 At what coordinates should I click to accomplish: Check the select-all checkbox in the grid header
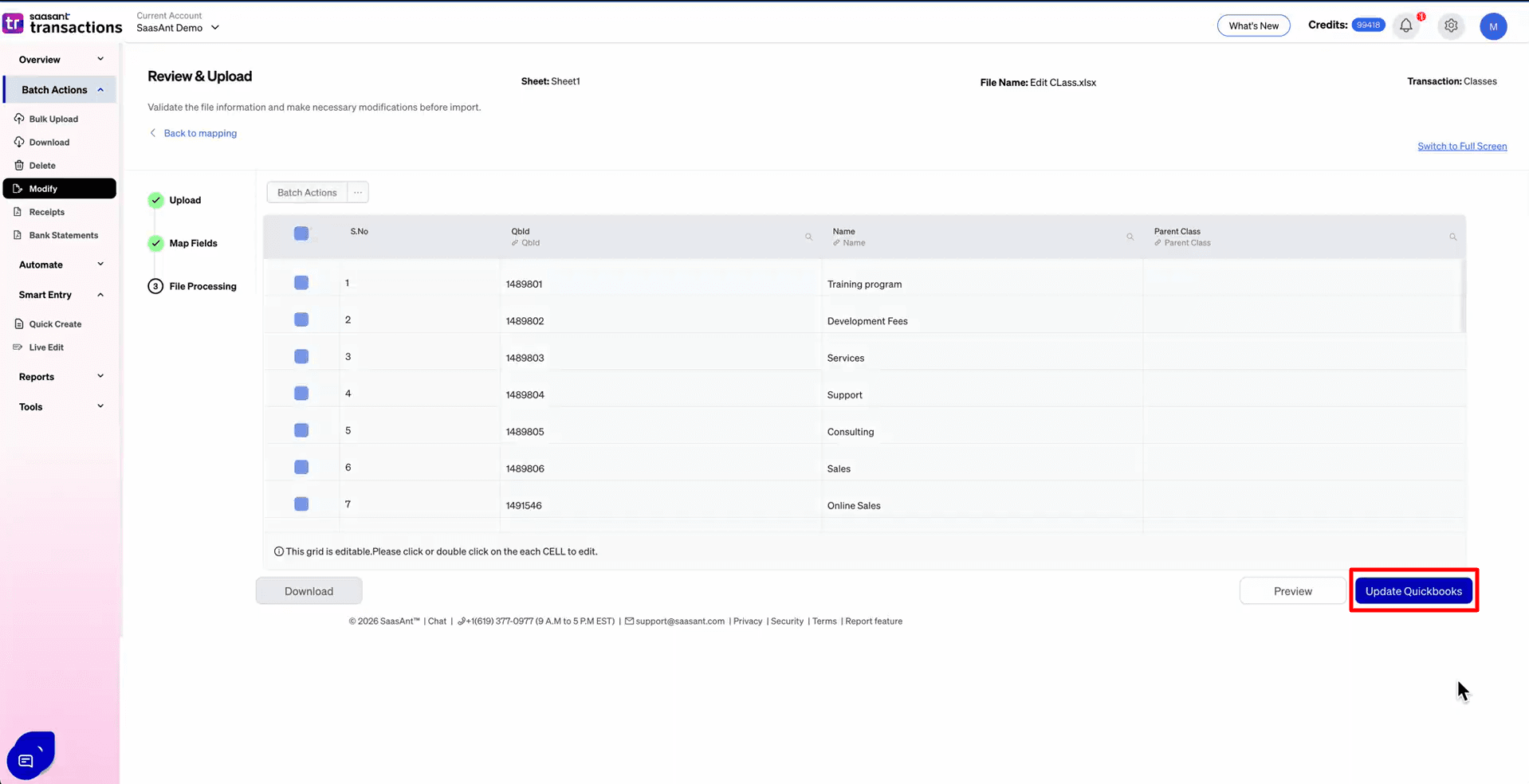click(301, 233)
